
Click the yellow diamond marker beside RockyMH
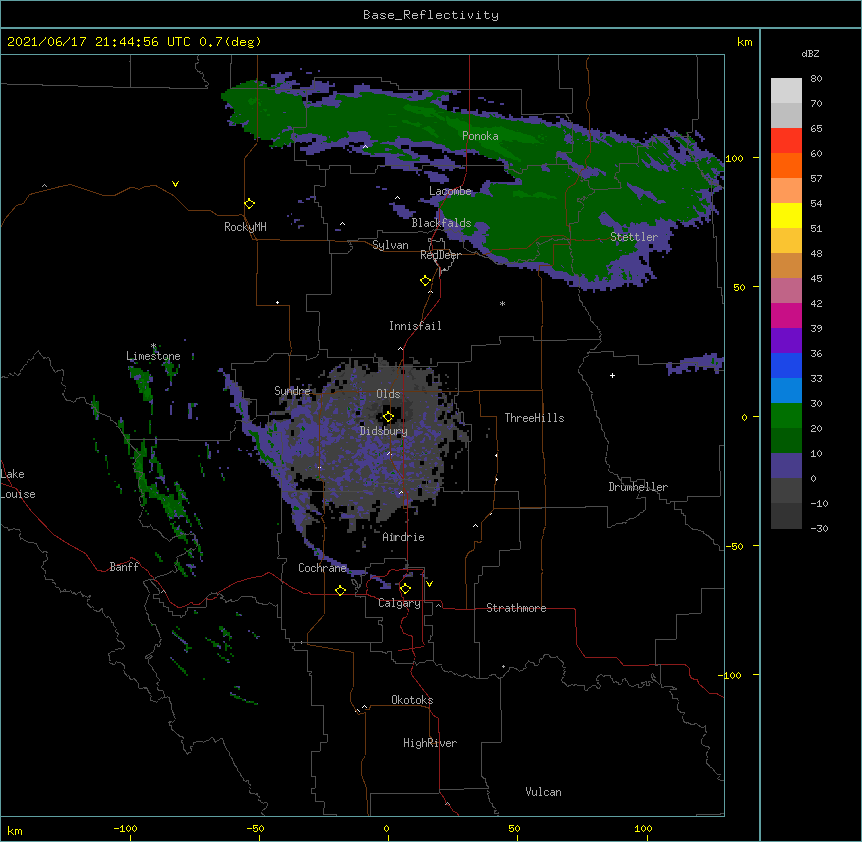250,204
